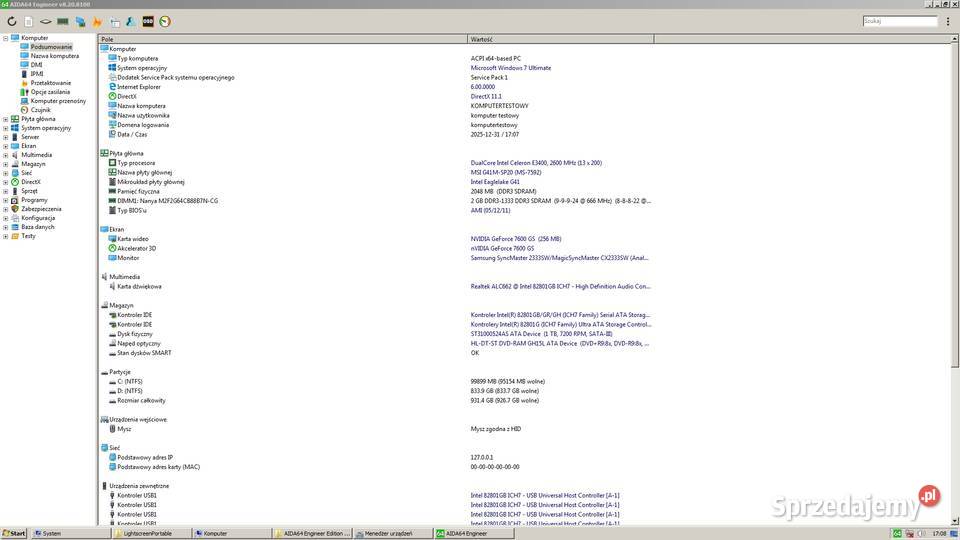This screenshot has height=540, width=960.
Task: Click the sensor gauge toolbar icon
Action: tap(165, 21)
